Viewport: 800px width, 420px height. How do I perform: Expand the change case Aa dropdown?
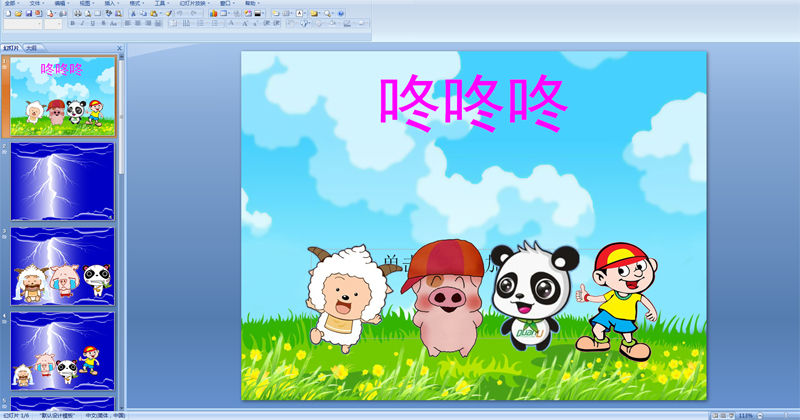[119, 23]
